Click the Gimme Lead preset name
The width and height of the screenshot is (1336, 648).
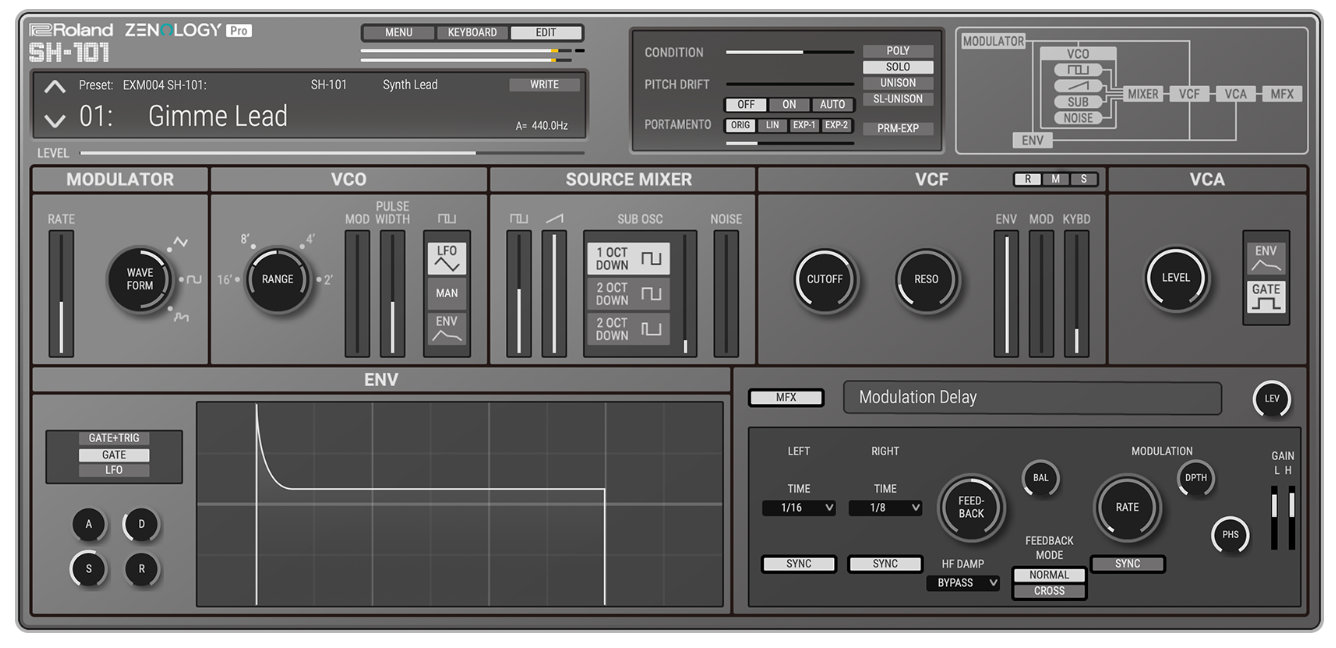[218, 116]
